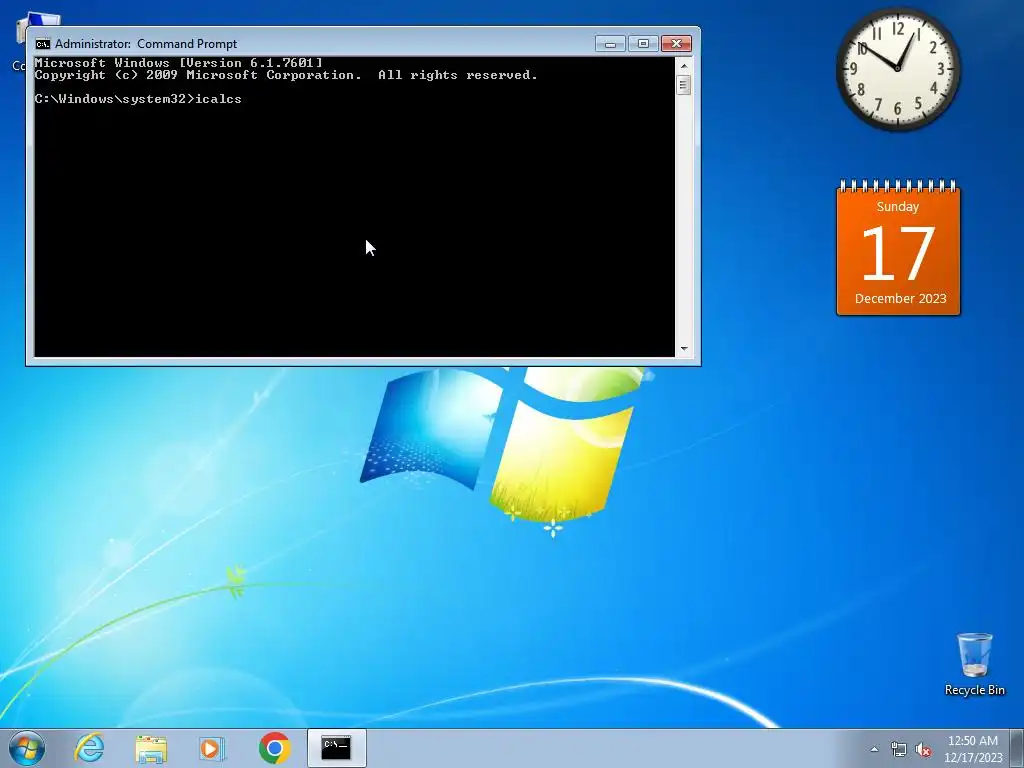Click the 'Administrator: Command Prompt' title text
Viewport: 1024px width, 768px height.
click(146, 44)
